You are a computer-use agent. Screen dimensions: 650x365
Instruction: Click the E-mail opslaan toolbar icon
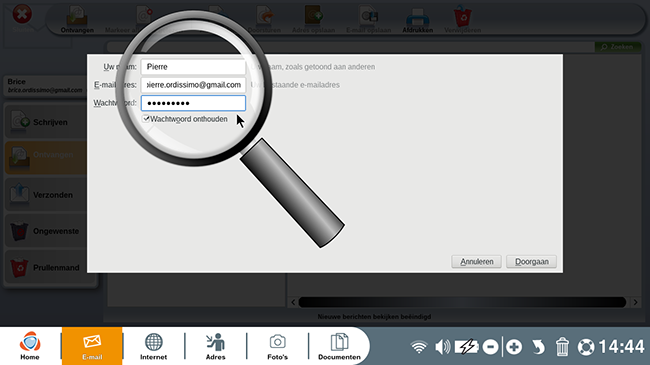click(x=369, y=20)
